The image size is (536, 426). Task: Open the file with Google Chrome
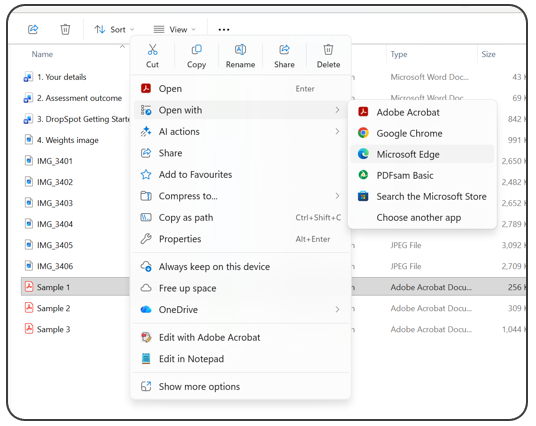(422, 133)
